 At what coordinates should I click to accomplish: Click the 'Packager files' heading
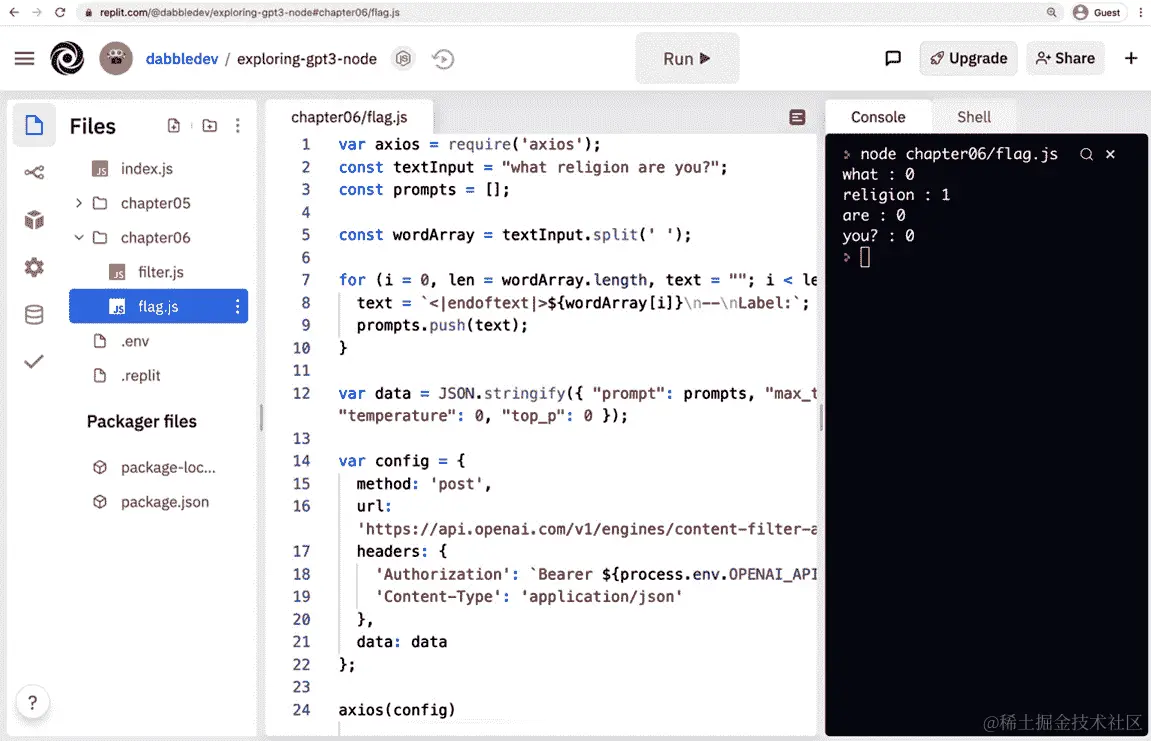click(x=142, y=422)
